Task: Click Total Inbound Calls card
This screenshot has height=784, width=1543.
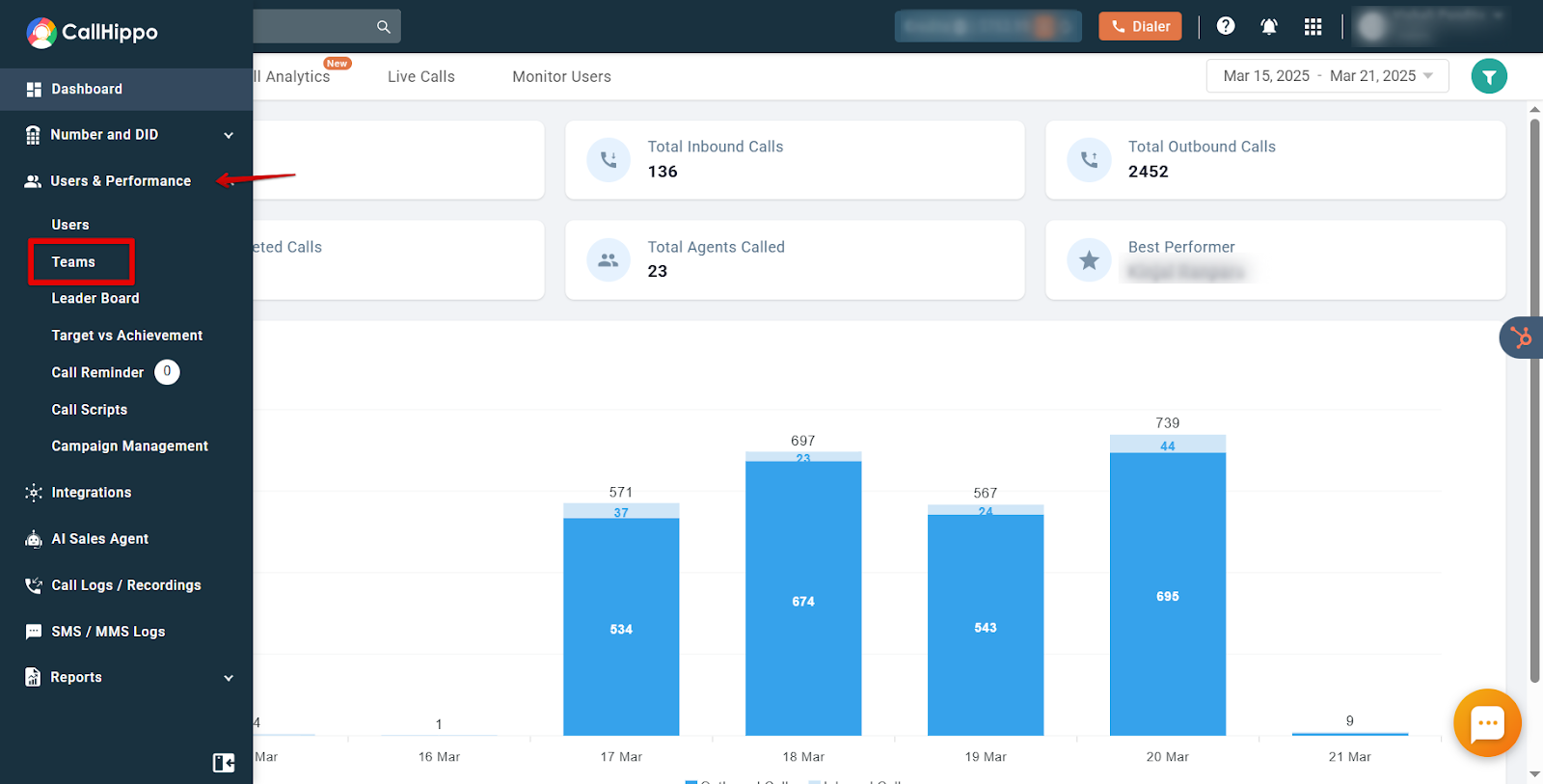Action: [x=795, y=160]
